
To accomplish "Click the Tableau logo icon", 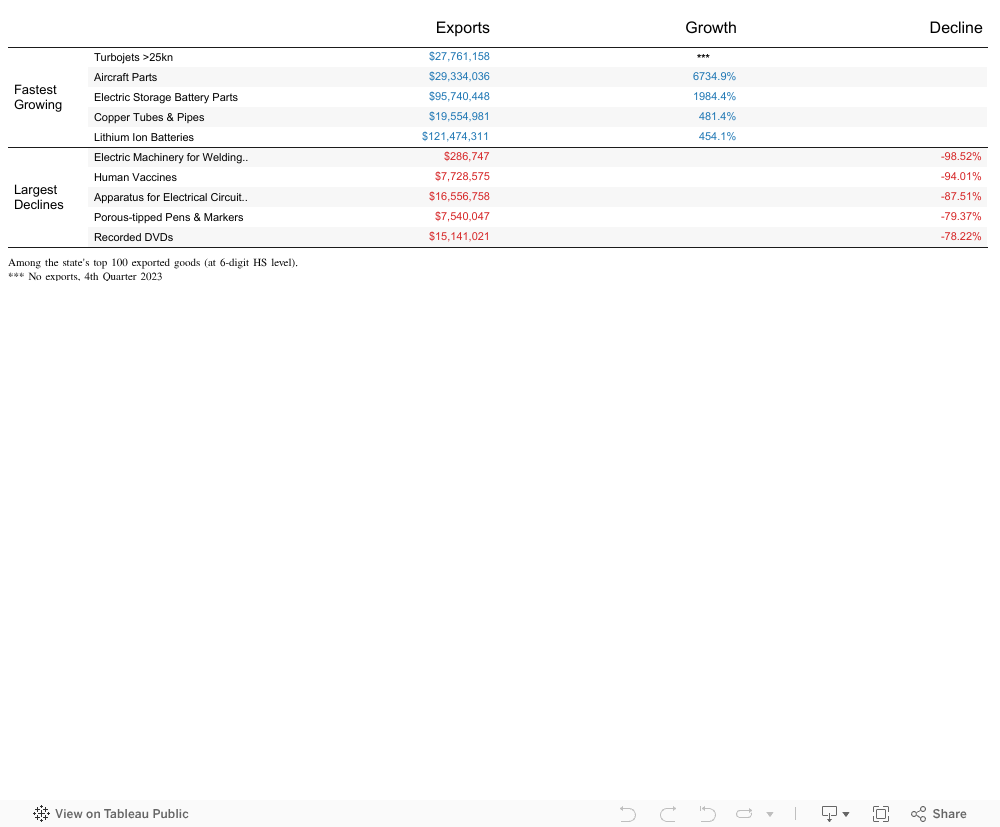I will pos(42,814).
